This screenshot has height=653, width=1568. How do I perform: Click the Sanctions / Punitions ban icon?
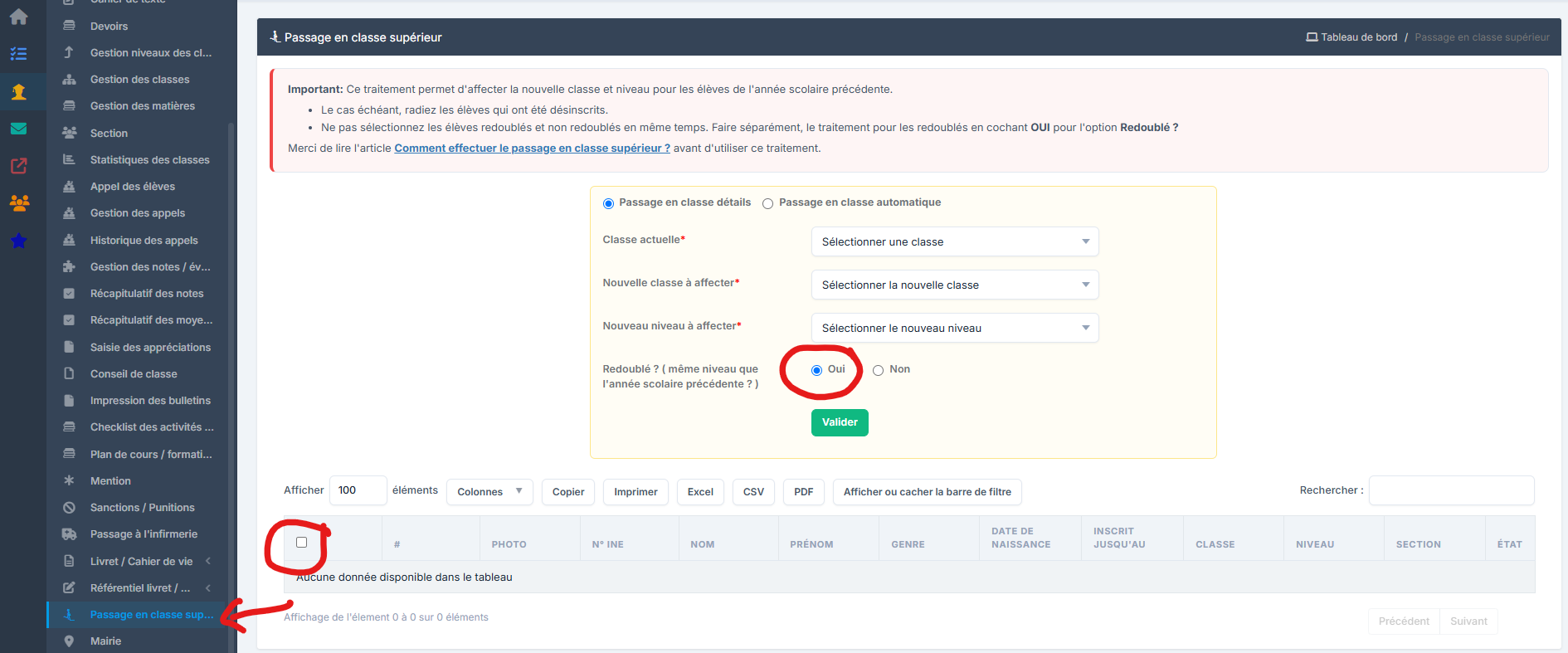70,507
